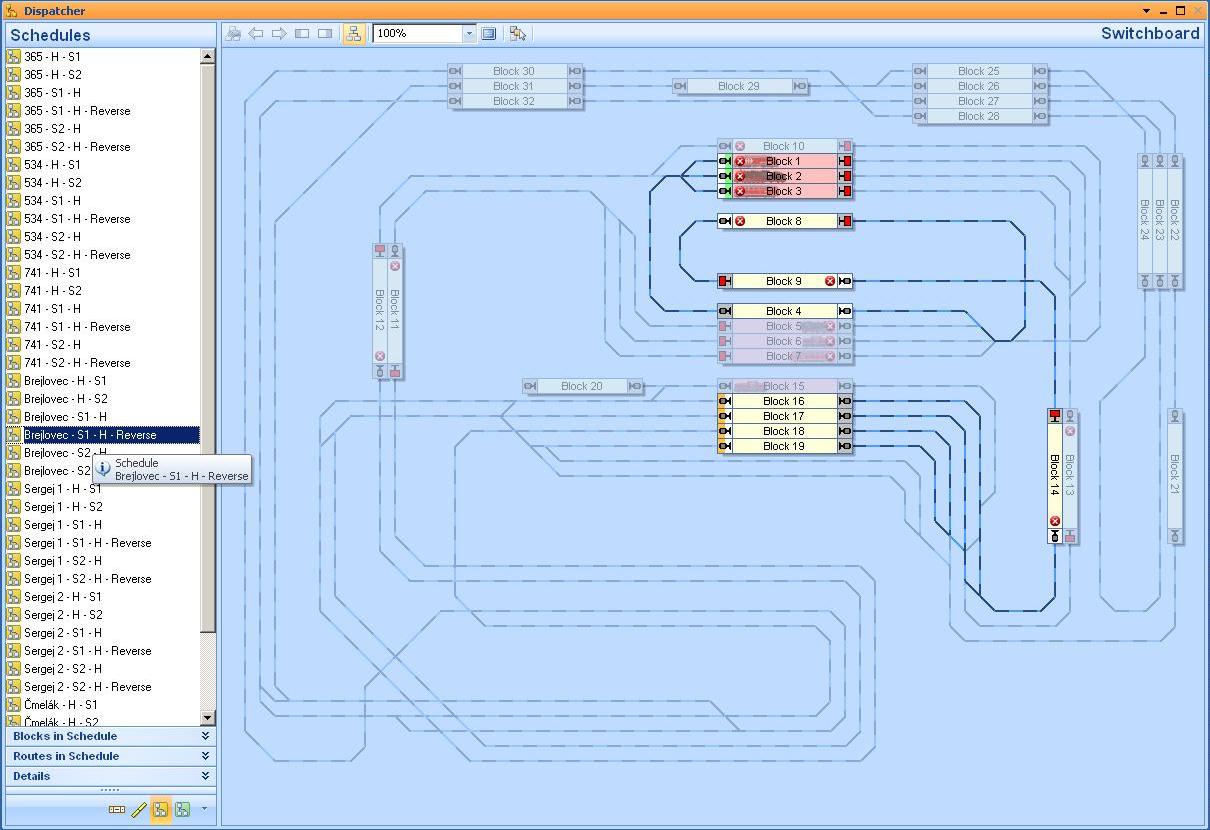
Task: Click Block 30 in the switchboard
Action: tap(514, 71)
